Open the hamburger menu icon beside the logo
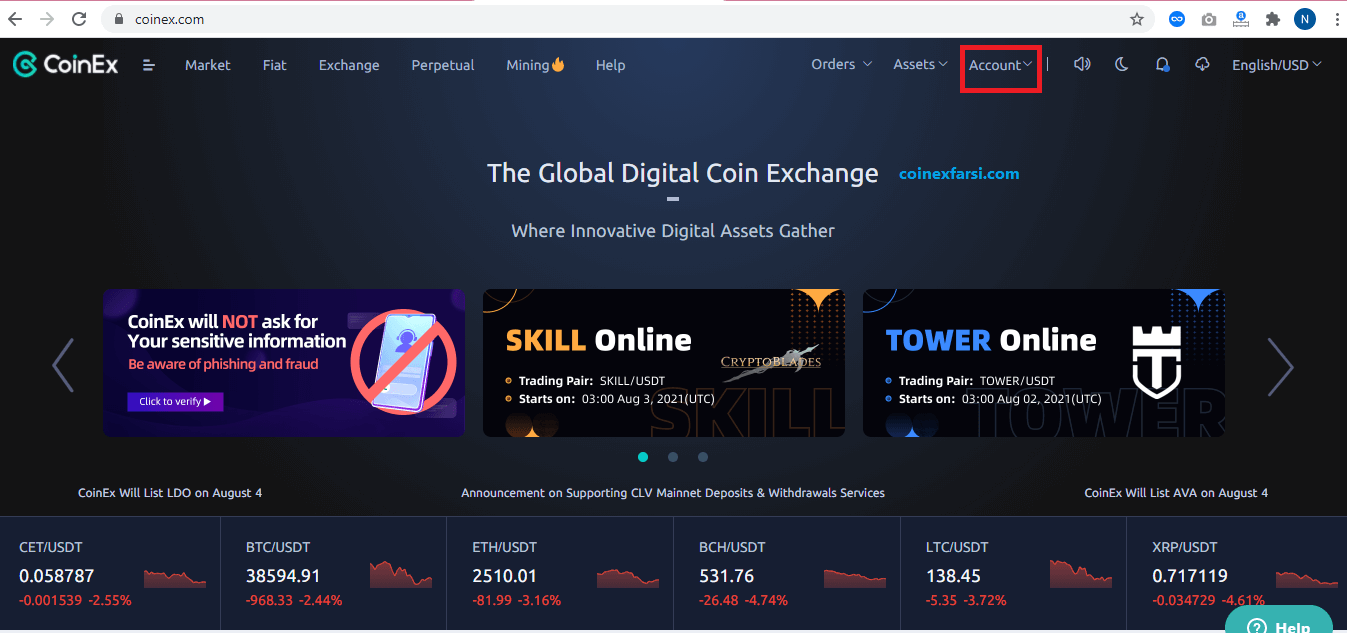The height and width of the screenshot is (633, 1347). [149, 65]
